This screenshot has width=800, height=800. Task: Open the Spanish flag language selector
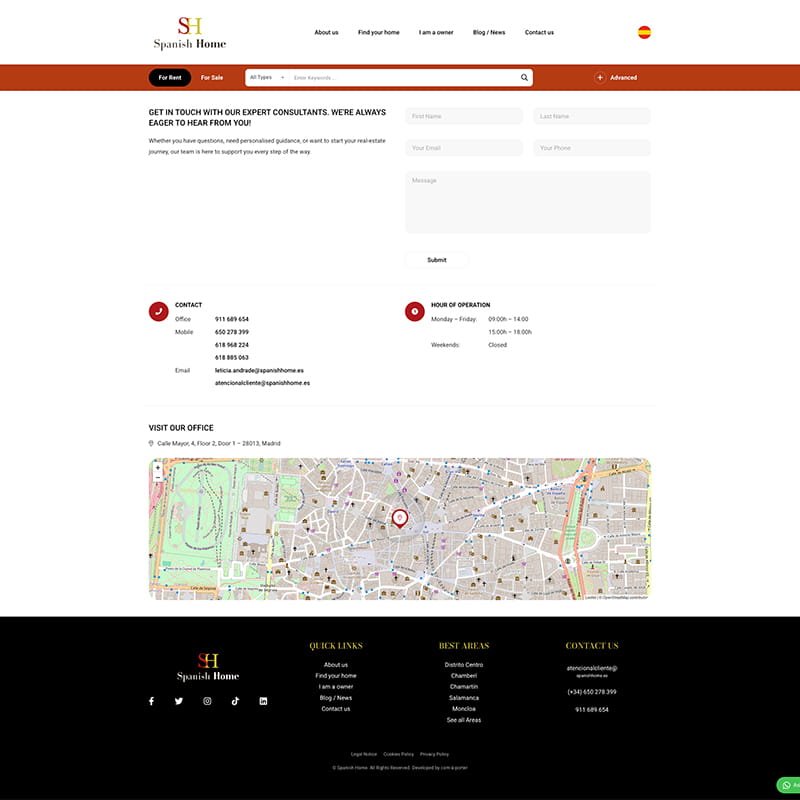tap(645, 31)
